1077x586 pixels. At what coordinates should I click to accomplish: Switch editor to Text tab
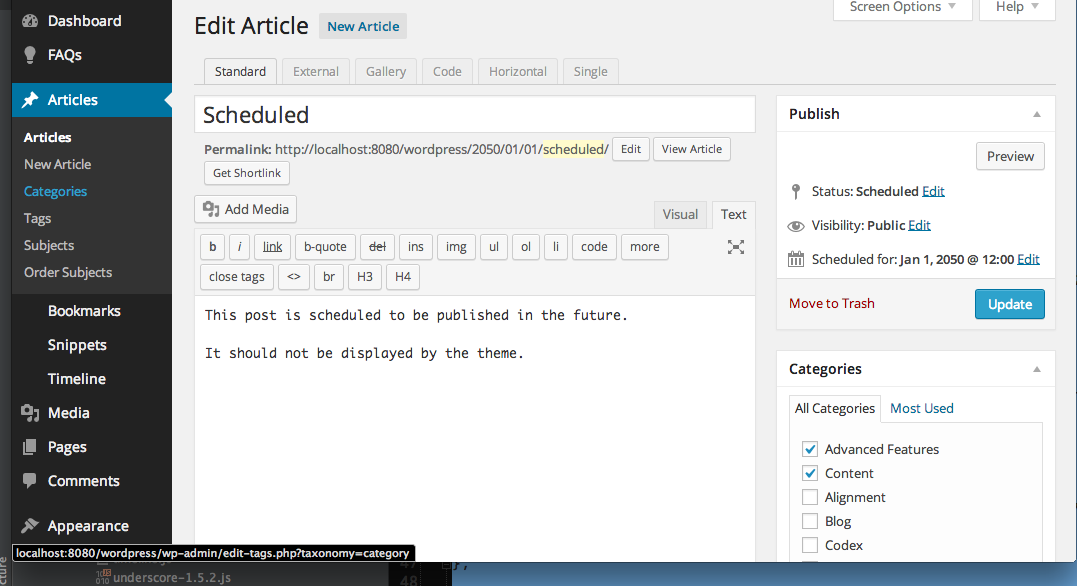[734, 214]
